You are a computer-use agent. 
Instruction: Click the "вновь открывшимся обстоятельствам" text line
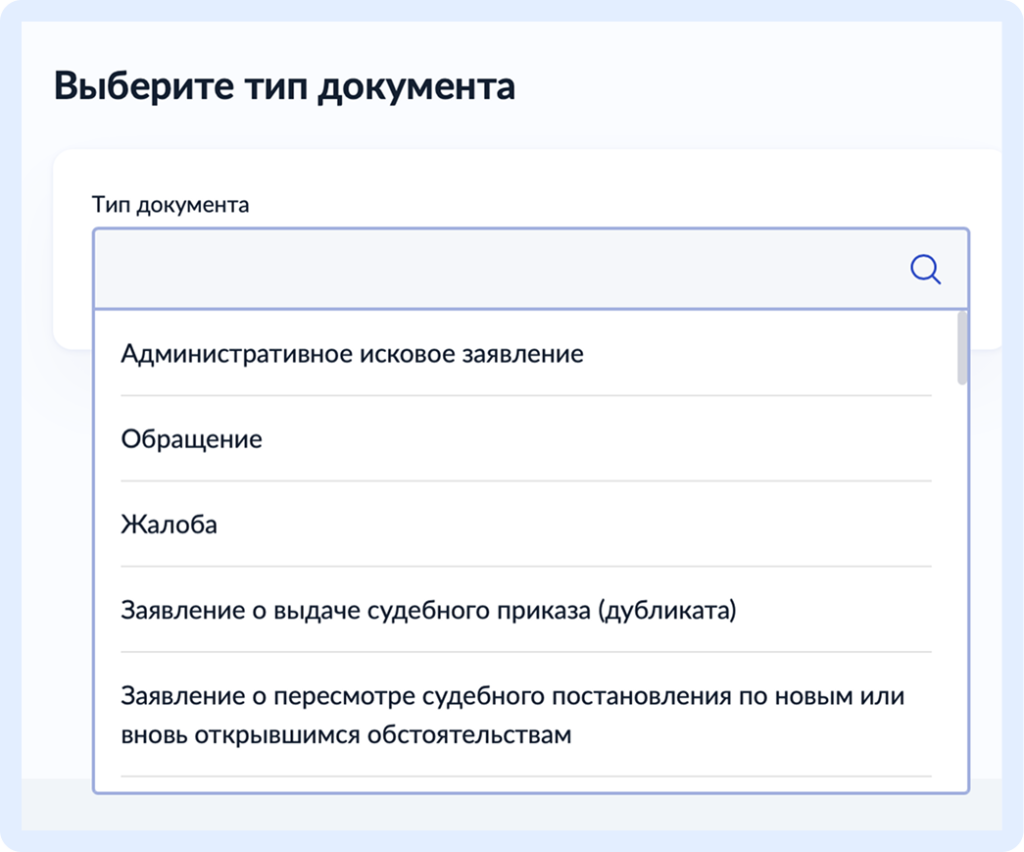point(346,736)
